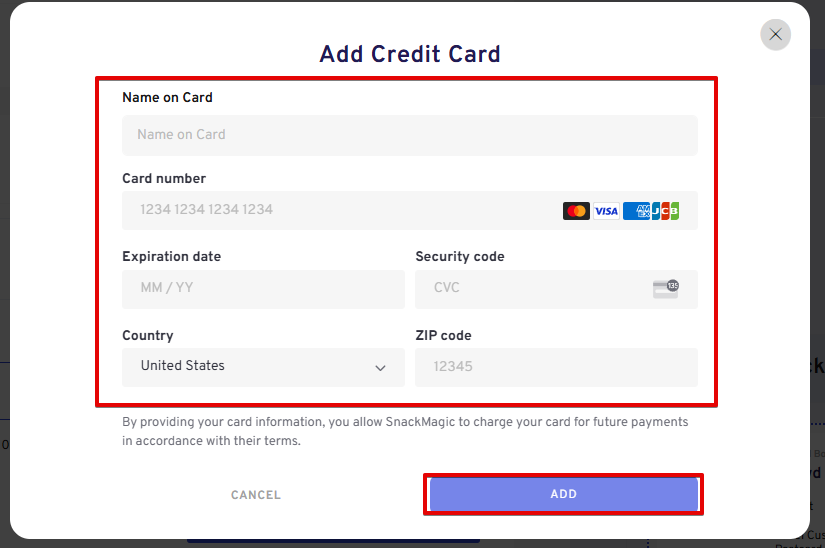Click the JCB logo icon
Image resolution: width=825 pixels, height=548 pixels.
[x=666, y=211]
